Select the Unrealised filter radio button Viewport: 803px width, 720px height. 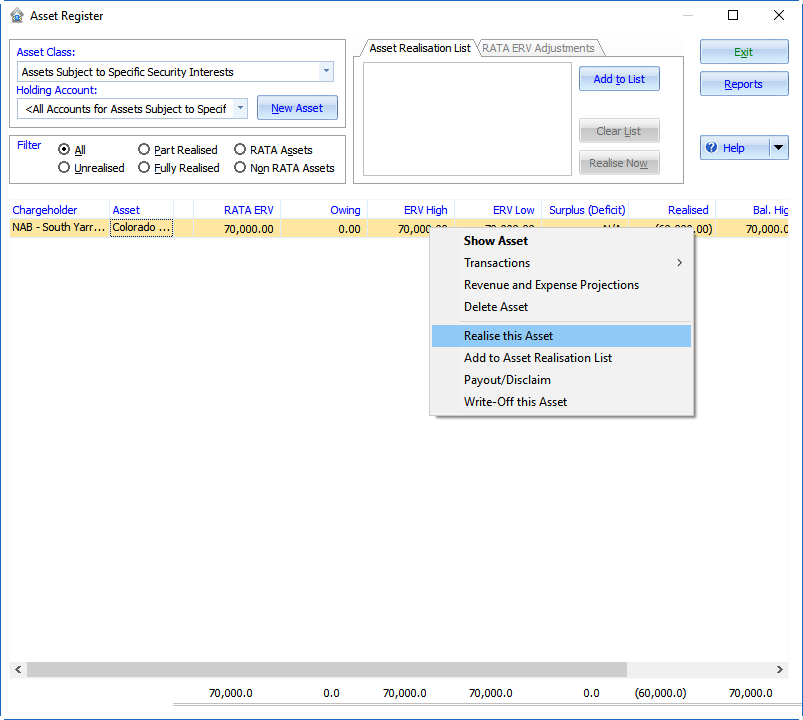pos(64,168)
